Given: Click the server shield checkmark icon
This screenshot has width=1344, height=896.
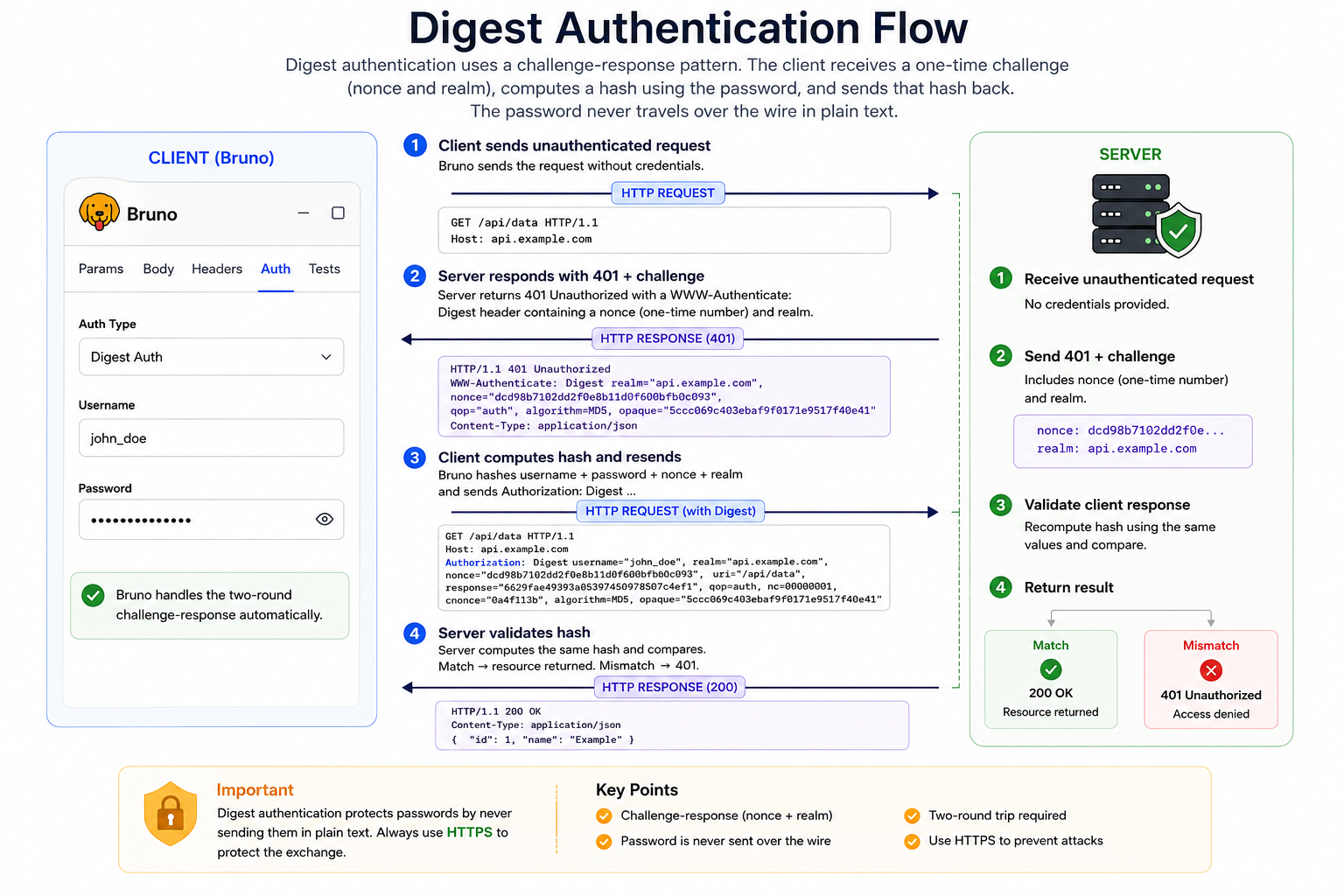Looking at the screenshot, I should (1179, 230).
